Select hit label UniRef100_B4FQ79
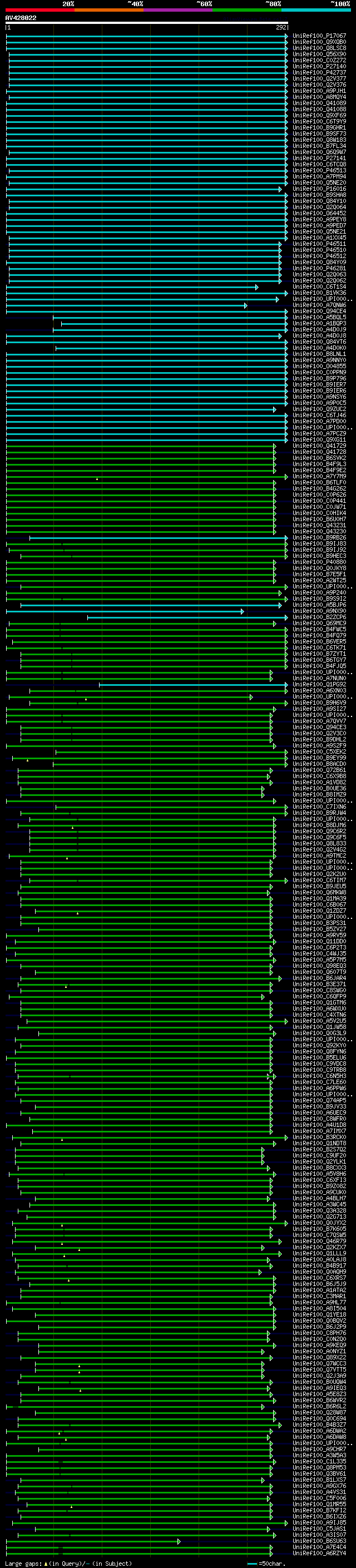Screen dimensions: 356x1568 pyautogui.click(x=319, y=635)
